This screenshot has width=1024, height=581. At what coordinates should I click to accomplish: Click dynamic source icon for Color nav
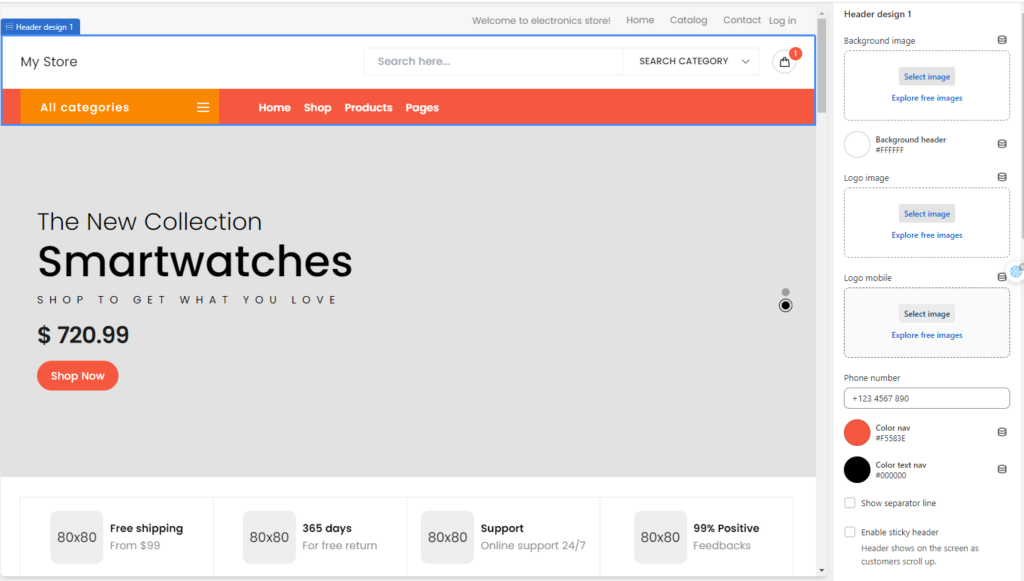tap(1002, 432)
